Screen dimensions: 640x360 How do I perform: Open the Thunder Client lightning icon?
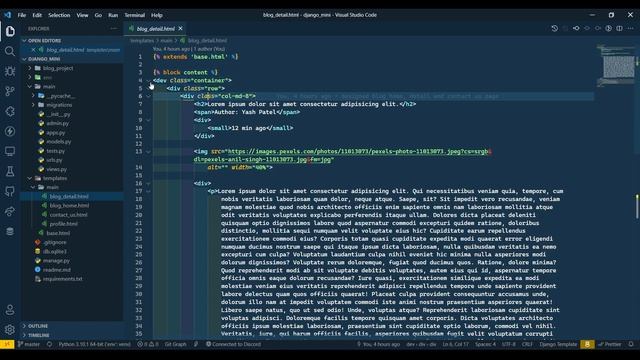tap(10, 131)
